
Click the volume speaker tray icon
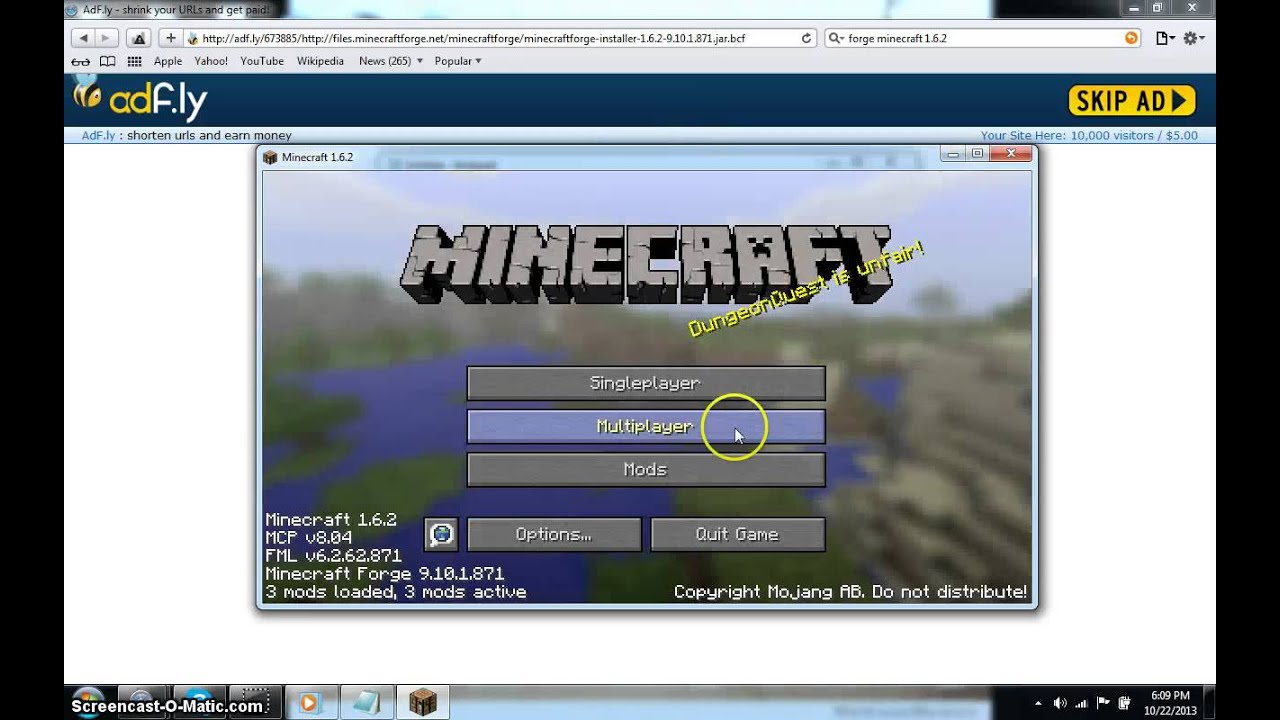coord(1060,703)
